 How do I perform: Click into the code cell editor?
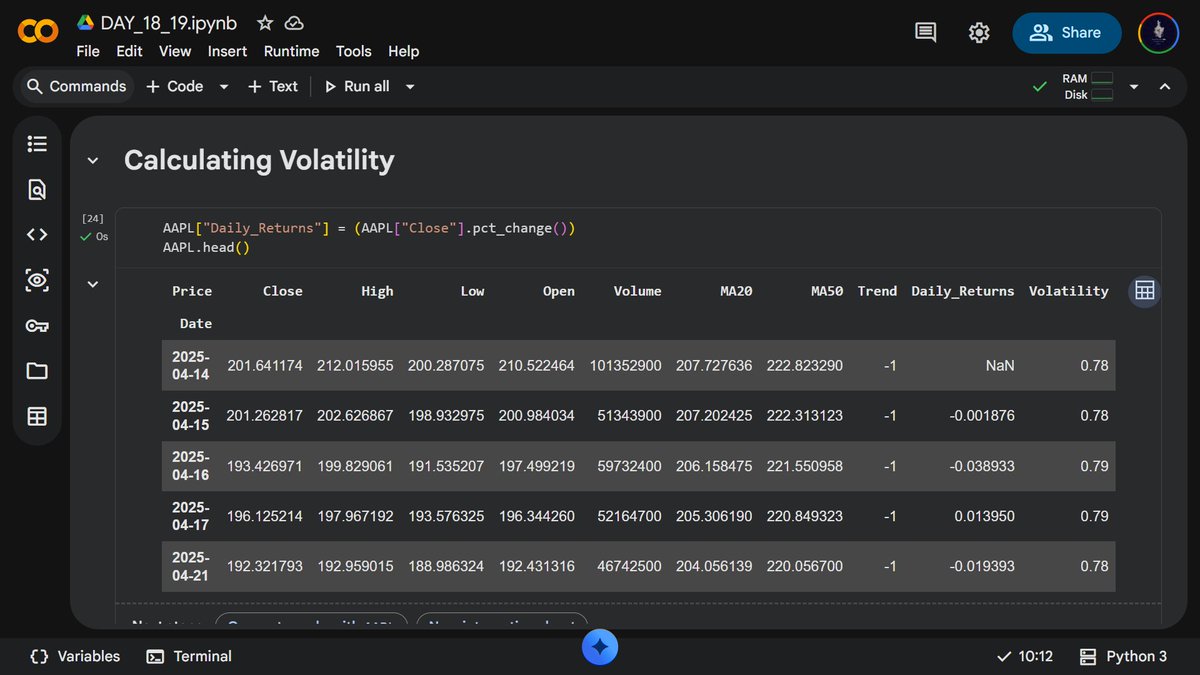(x=638, y=238)
